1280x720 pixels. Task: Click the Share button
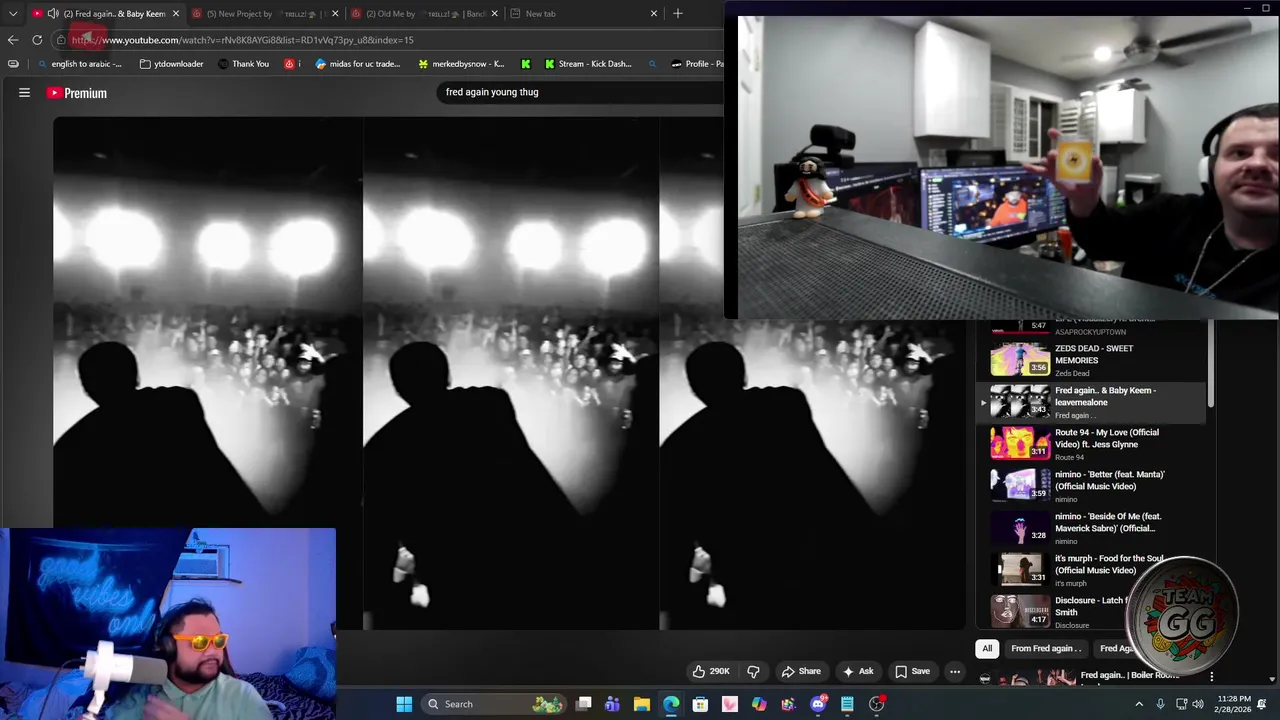click(x=801, y=671)
